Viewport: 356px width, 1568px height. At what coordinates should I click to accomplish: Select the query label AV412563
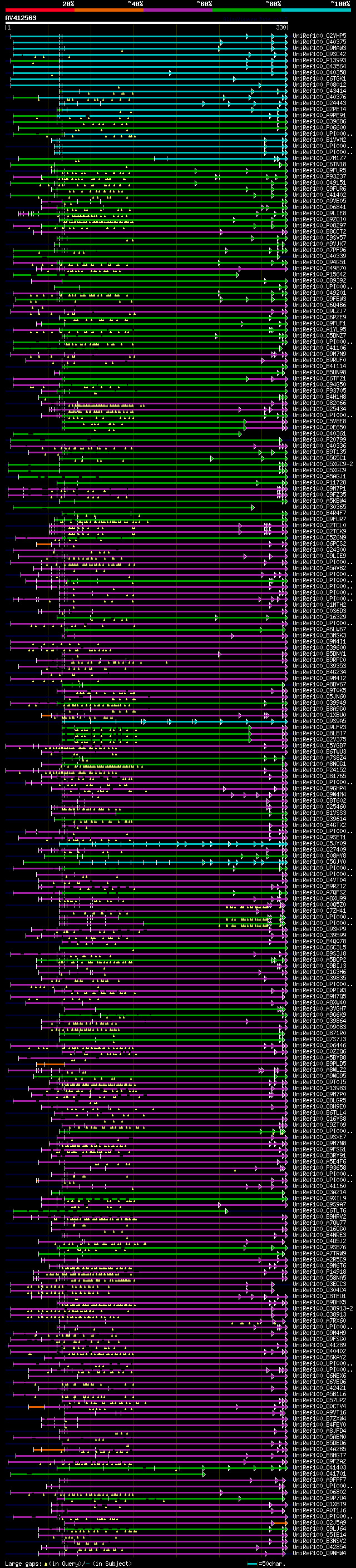pos(21,18)
